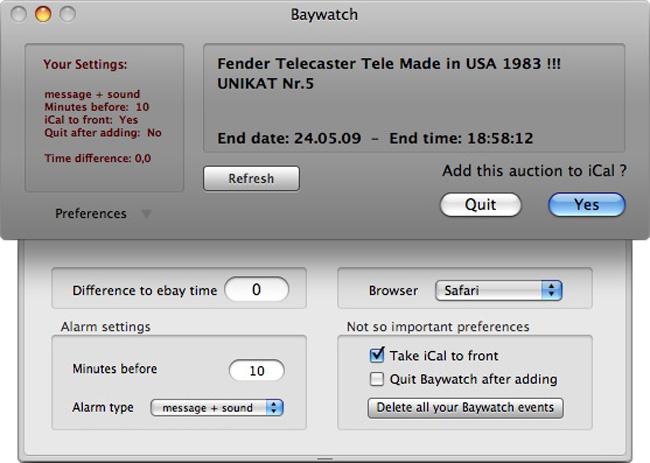This screenshot has width=650, height=463.
Task: Click the Preferences label
Action: click(91, 213)
